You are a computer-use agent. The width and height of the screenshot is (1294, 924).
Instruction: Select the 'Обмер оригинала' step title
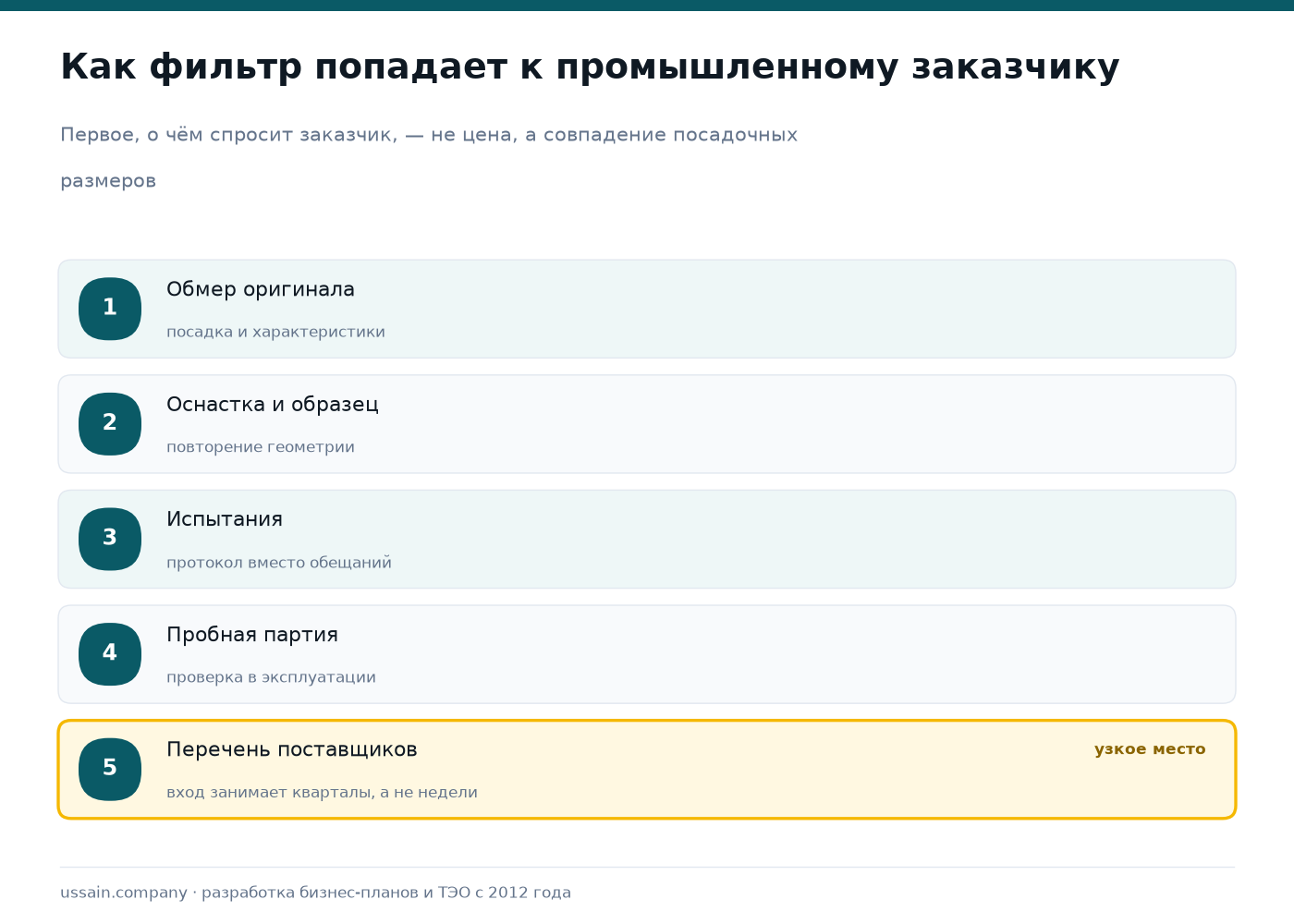pyautogui.click(x=261, y=289)
